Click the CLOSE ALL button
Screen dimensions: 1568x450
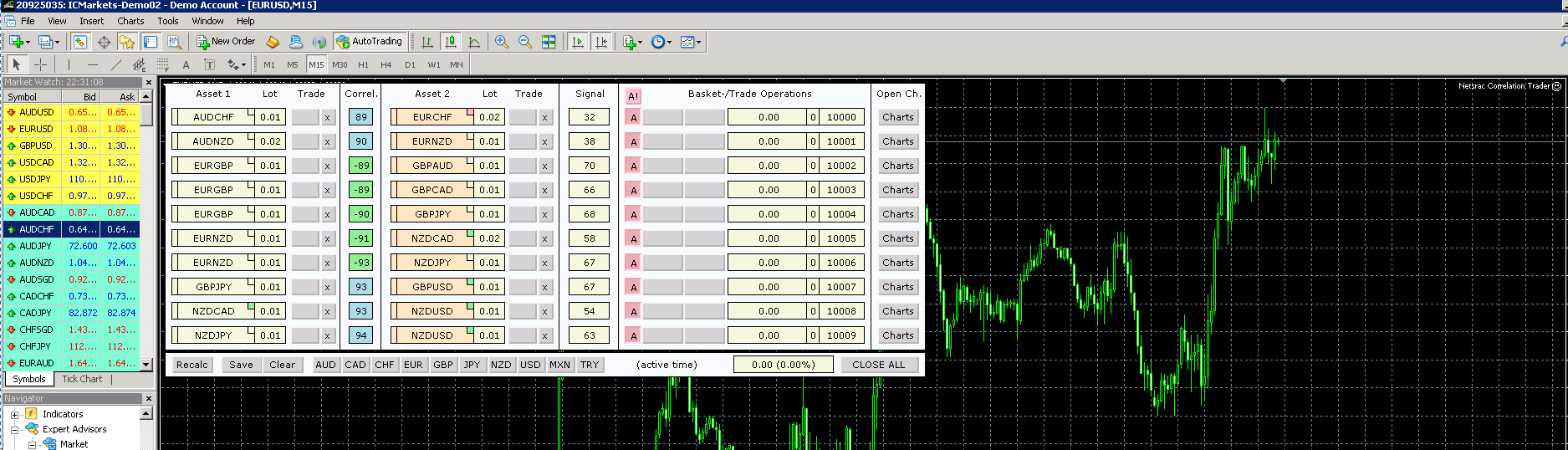(x=878, y=365)
